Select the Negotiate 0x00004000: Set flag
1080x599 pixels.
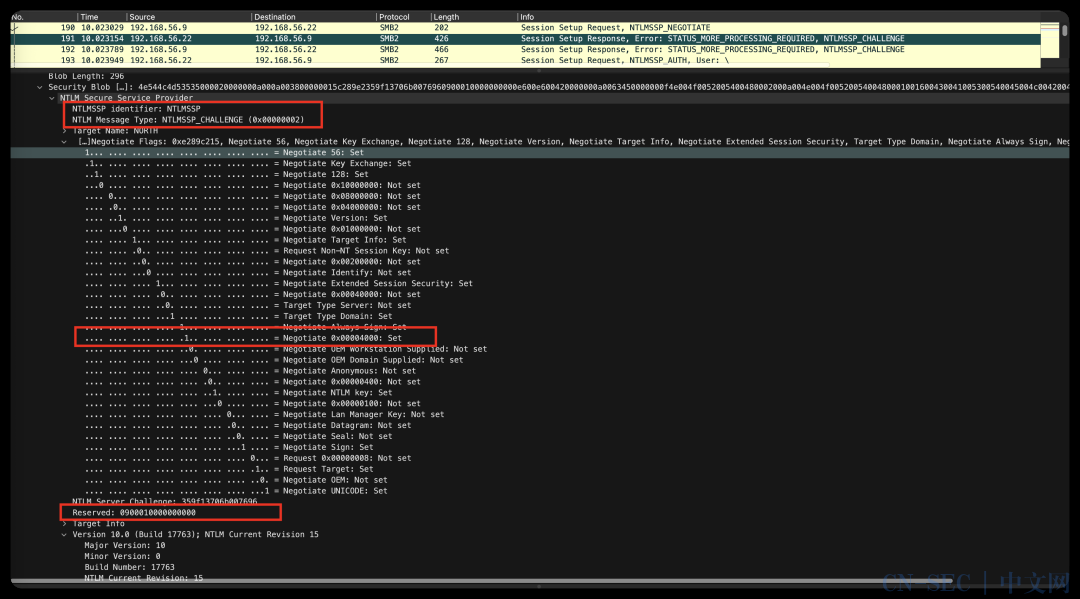pos(243,338)
